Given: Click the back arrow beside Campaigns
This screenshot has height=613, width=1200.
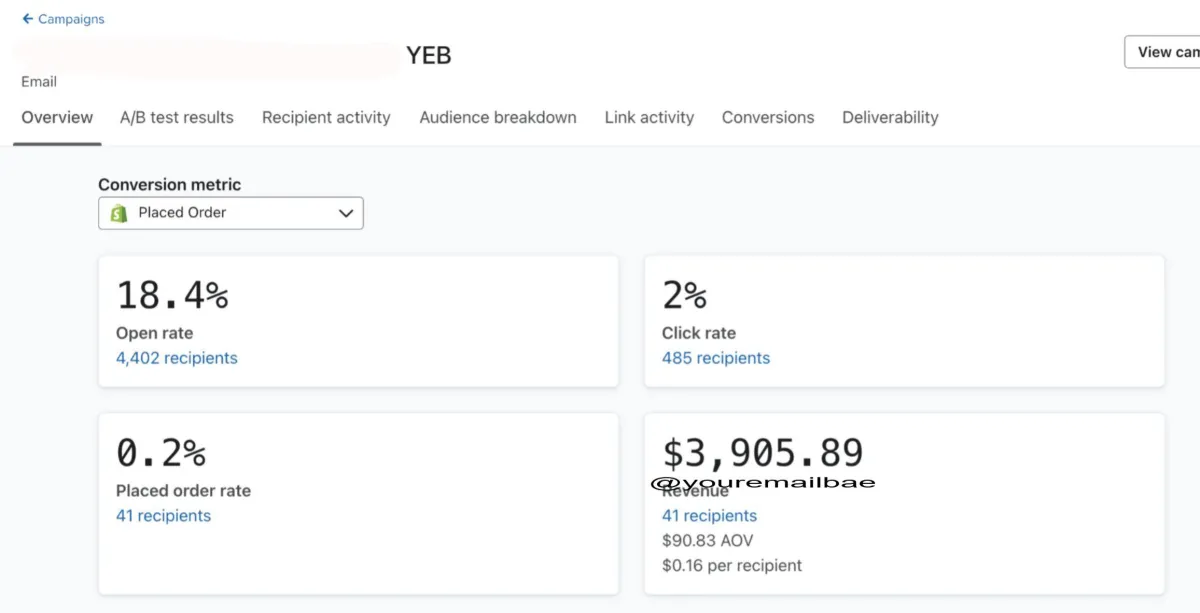Looking at the screenshot, I should click(28, 19).
